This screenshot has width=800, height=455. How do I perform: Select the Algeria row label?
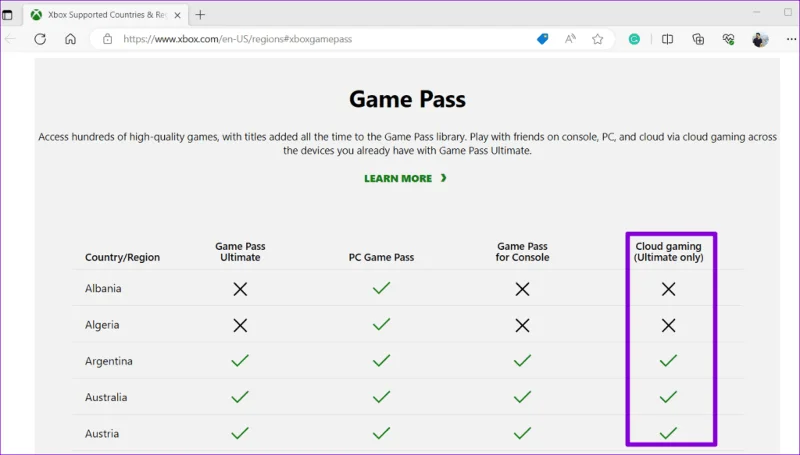[102, 324]
